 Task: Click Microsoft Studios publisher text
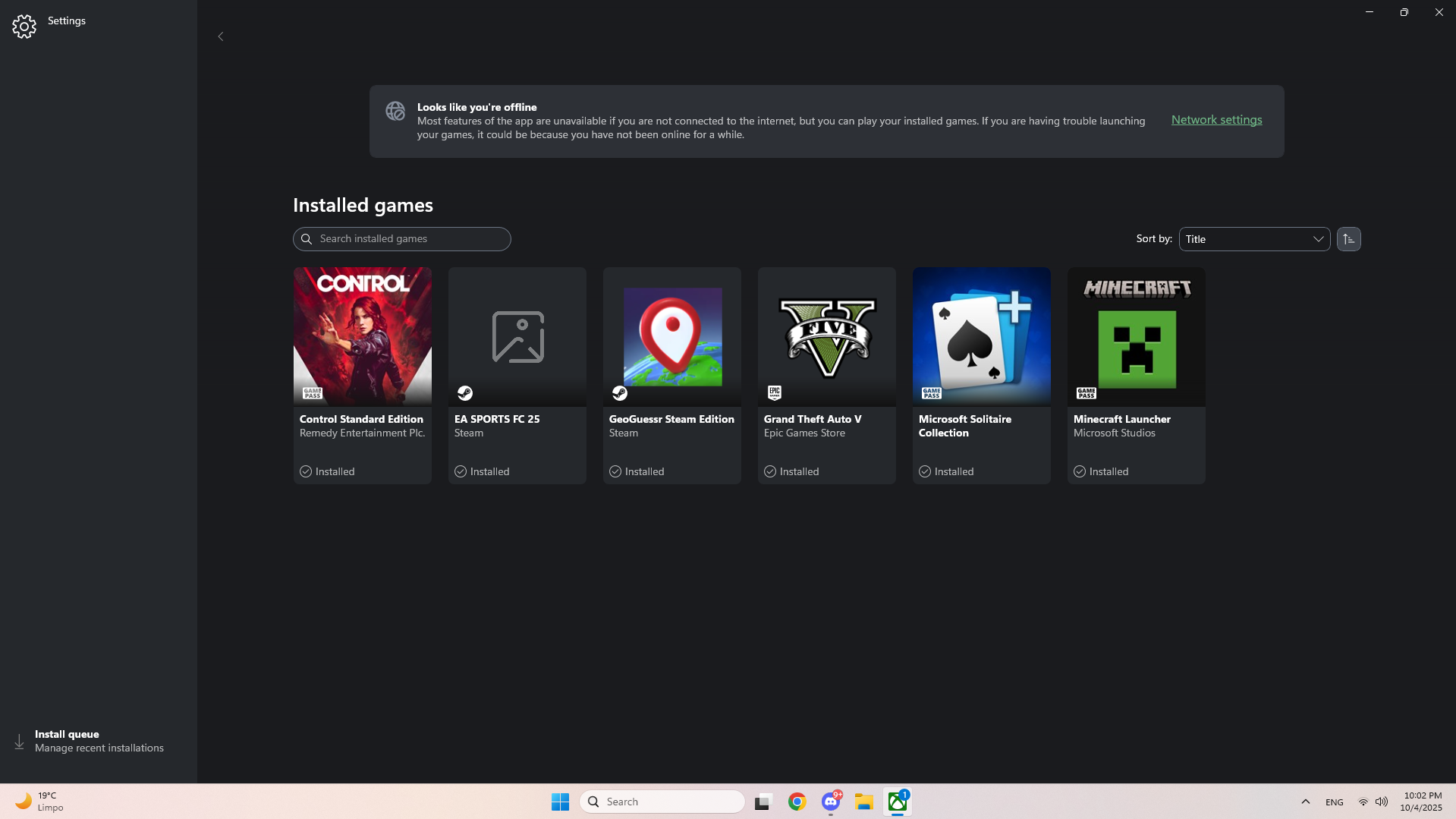[x=1114, y=433]
